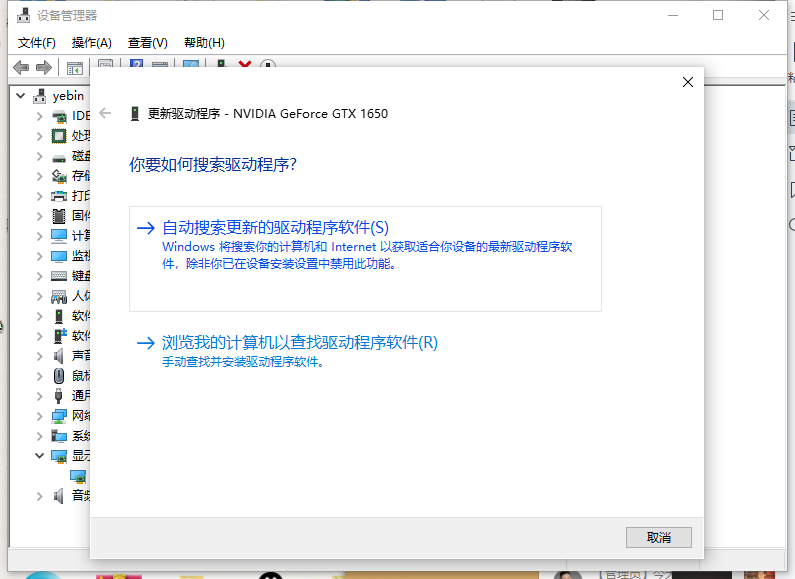
Task: Collapse the yebin root node
Action: tap(21, 95)
